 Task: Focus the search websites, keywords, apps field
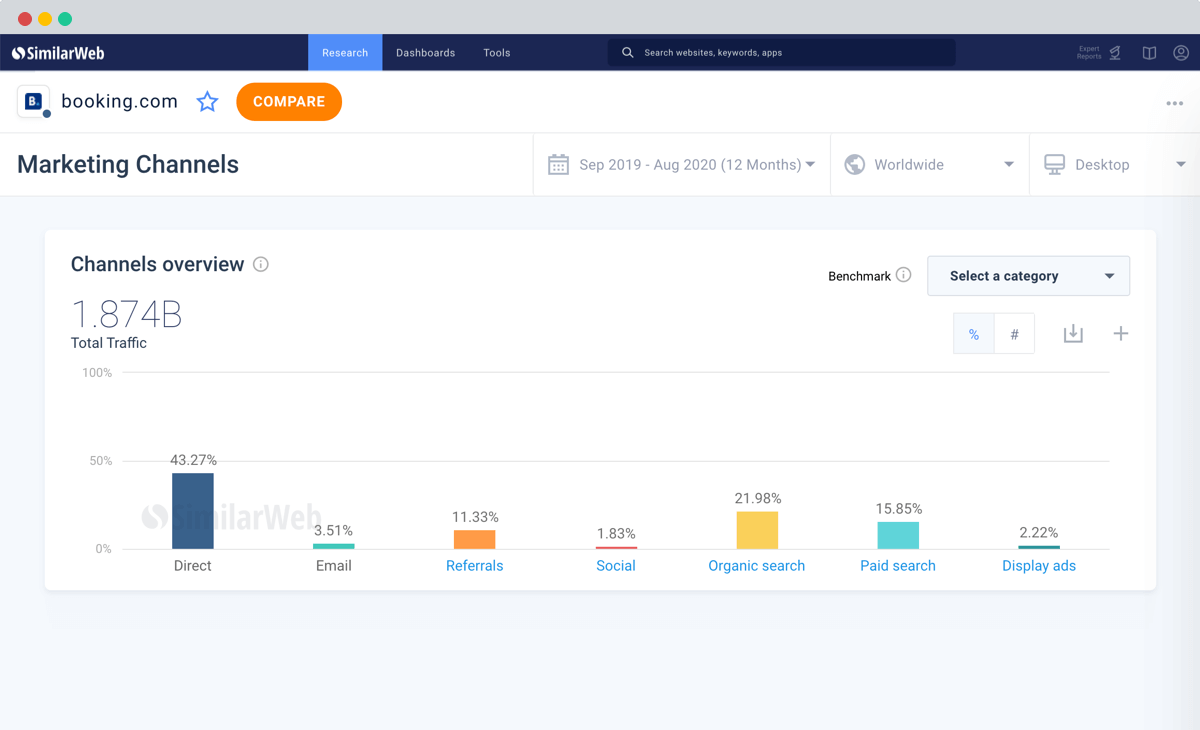pos(781,53)
